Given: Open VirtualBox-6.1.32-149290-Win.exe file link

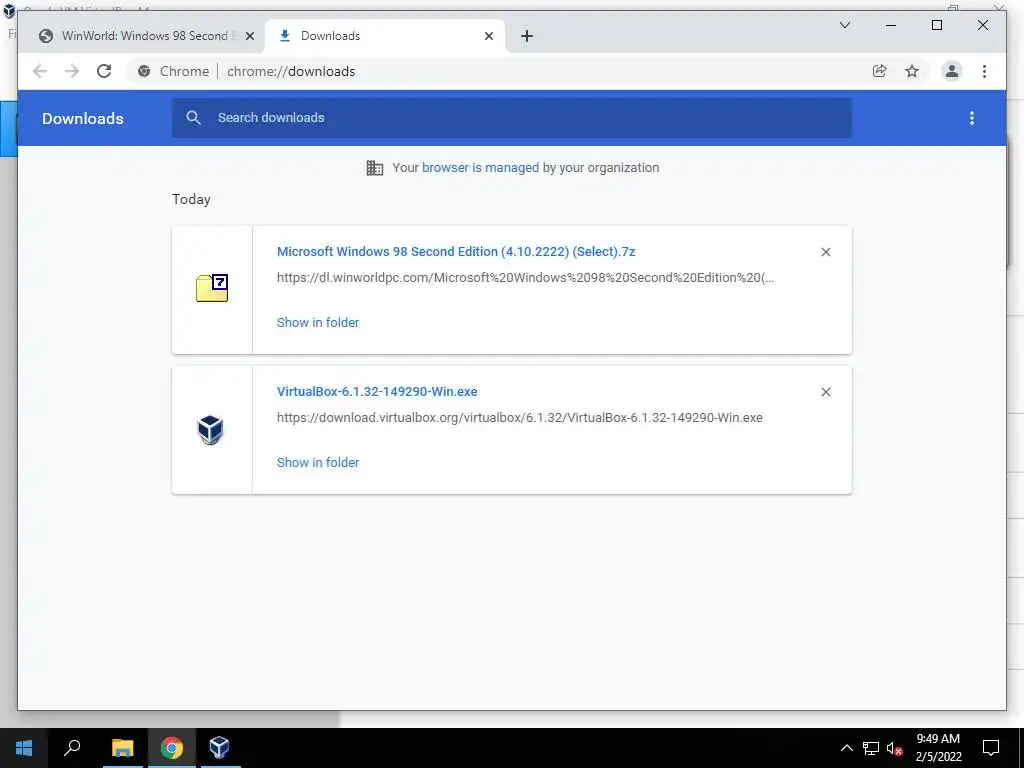Looking at the screenshot, I should pyautogui.click(x=377, y=392).
